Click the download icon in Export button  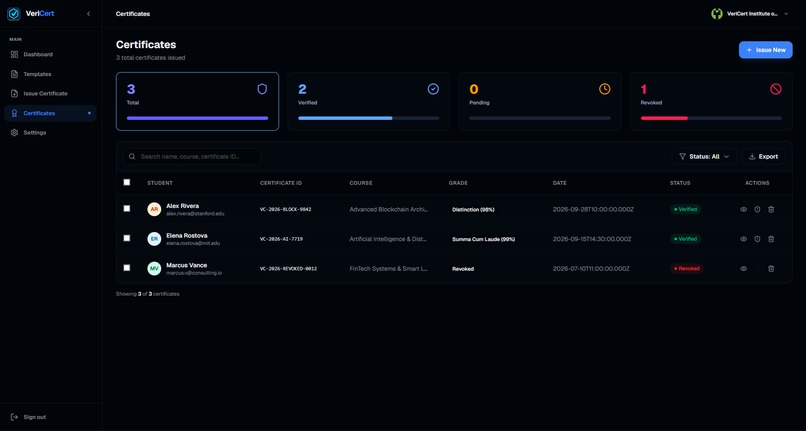(x=752, y=156)
